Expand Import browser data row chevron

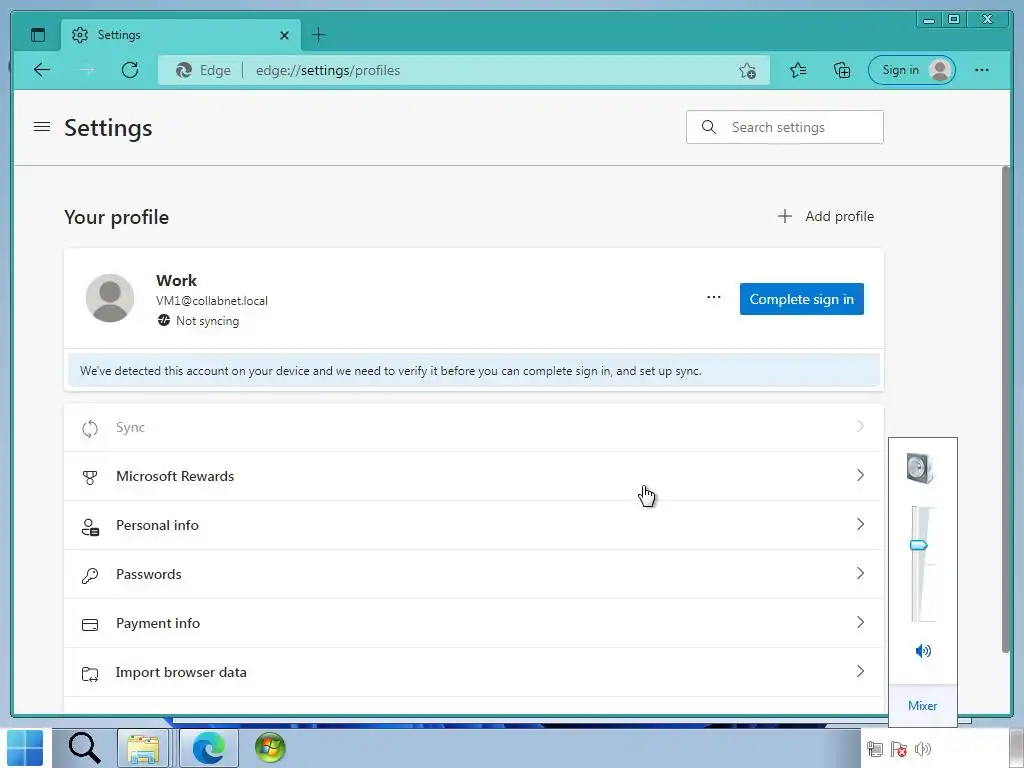pyautogui.click(x=860, y=671)
